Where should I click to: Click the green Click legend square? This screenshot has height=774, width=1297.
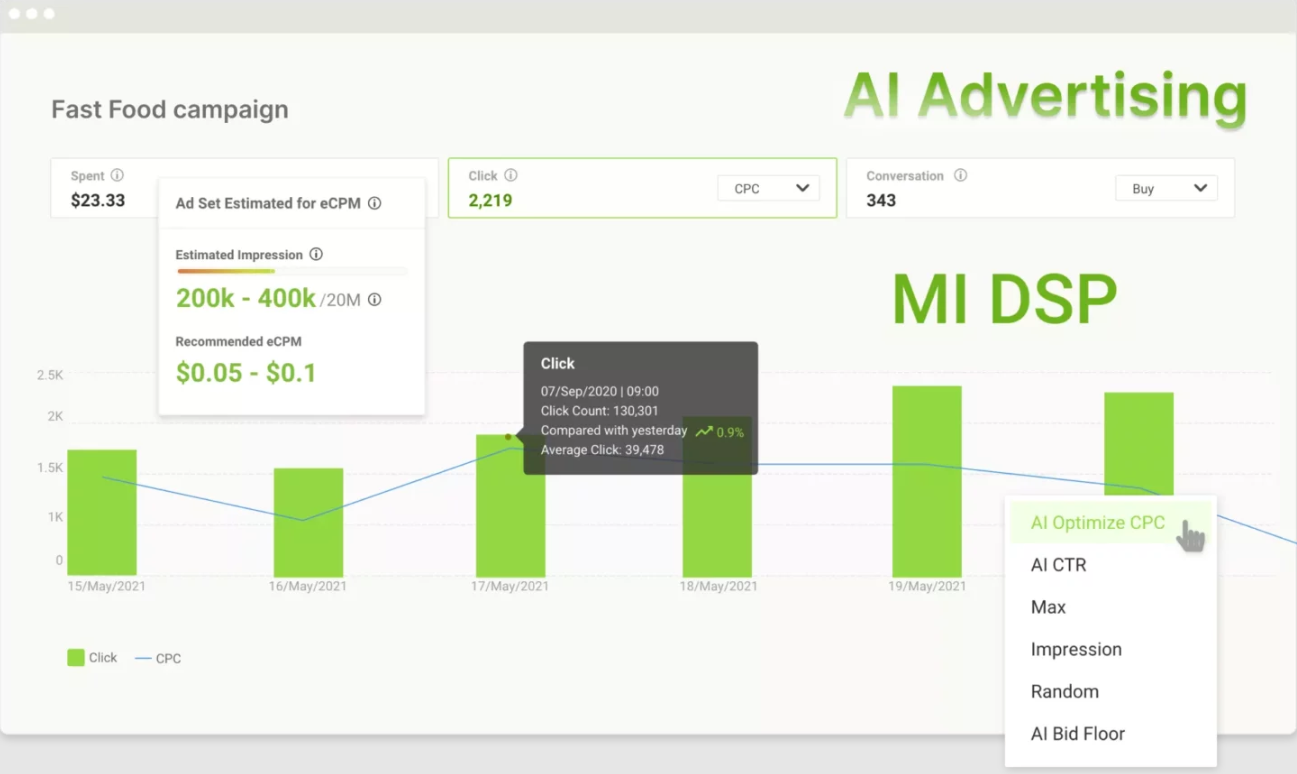tap(74, 657)
